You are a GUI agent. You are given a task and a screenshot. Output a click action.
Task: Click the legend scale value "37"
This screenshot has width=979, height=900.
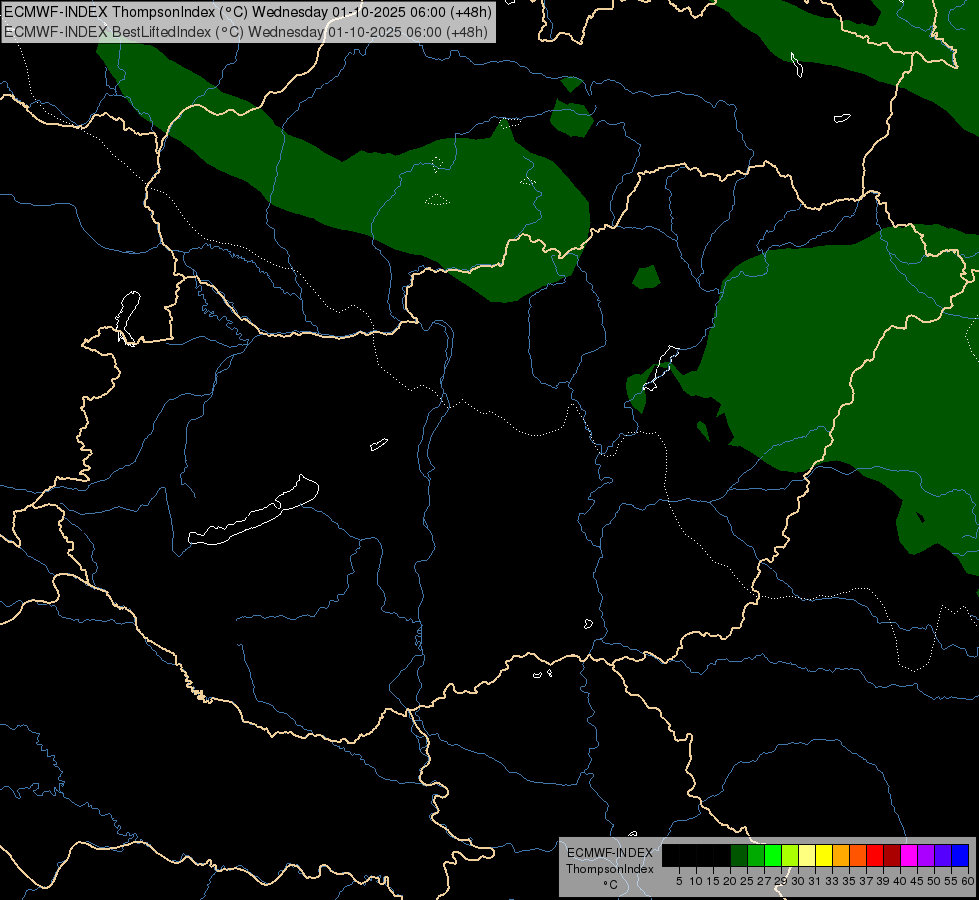tap(866, 881)
